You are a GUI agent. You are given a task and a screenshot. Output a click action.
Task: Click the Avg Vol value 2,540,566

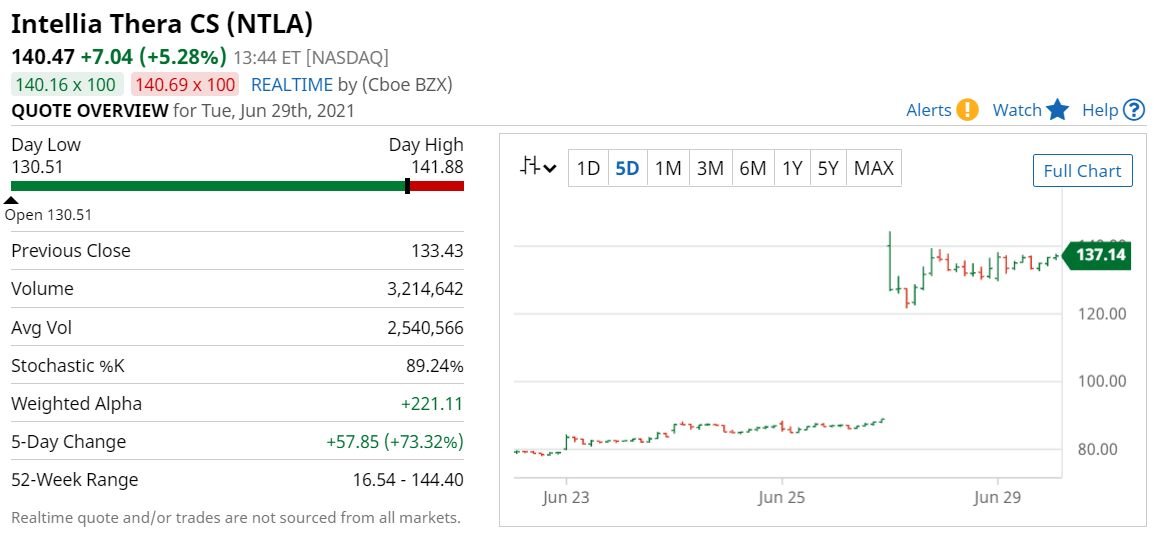[x=425, y=327]
